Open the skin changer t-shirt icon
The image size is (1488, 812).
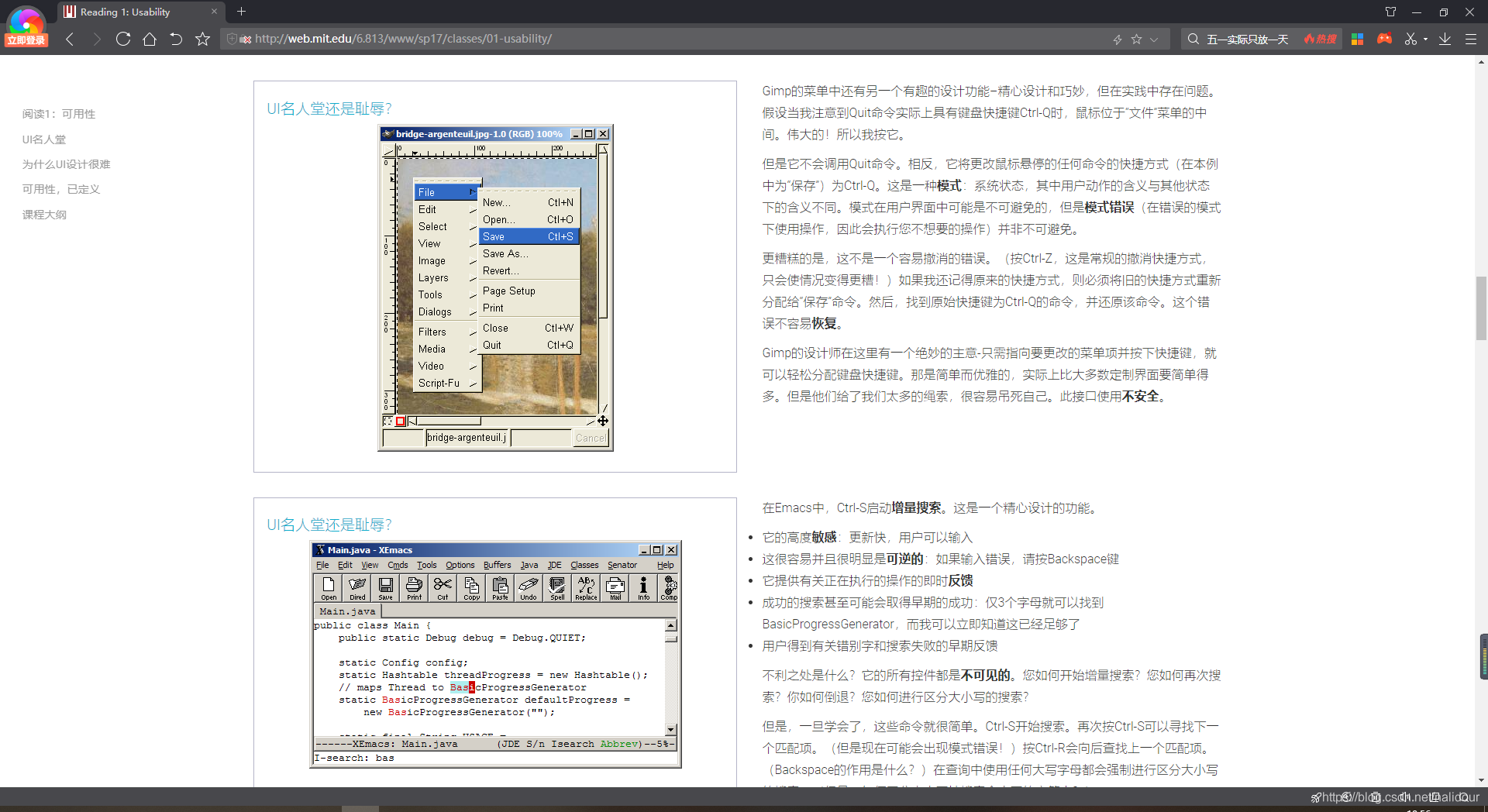click(1390, 12)
